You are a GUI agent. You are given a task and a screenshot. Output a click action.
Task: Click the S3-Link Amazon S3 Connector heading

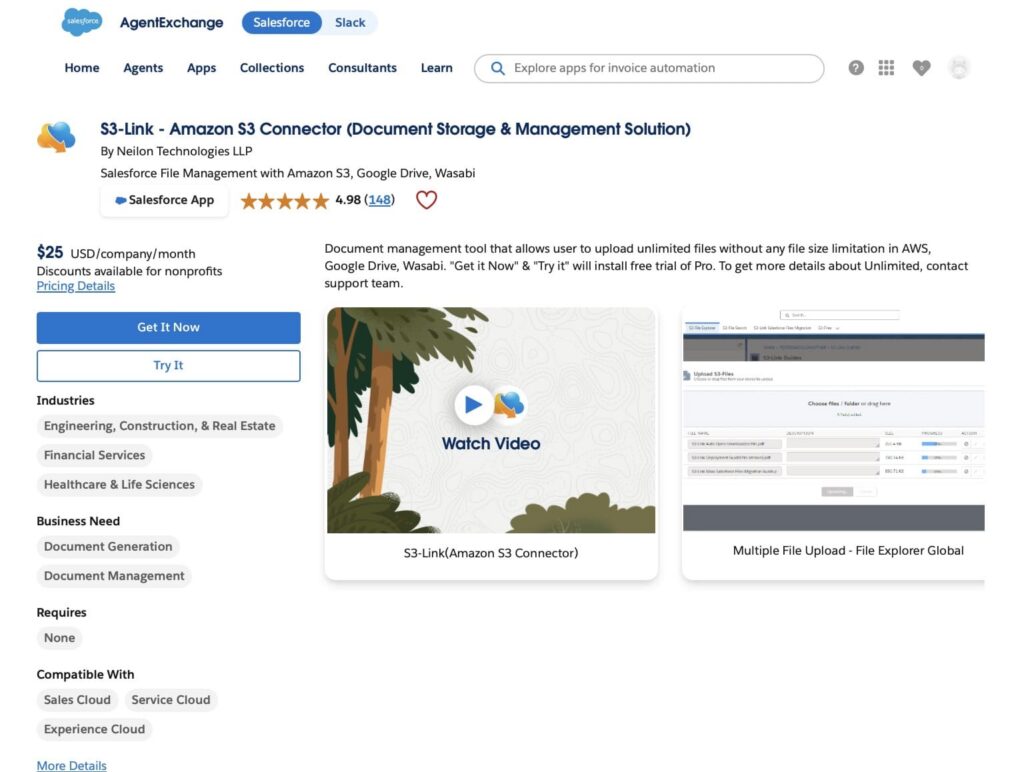[395, 129]
